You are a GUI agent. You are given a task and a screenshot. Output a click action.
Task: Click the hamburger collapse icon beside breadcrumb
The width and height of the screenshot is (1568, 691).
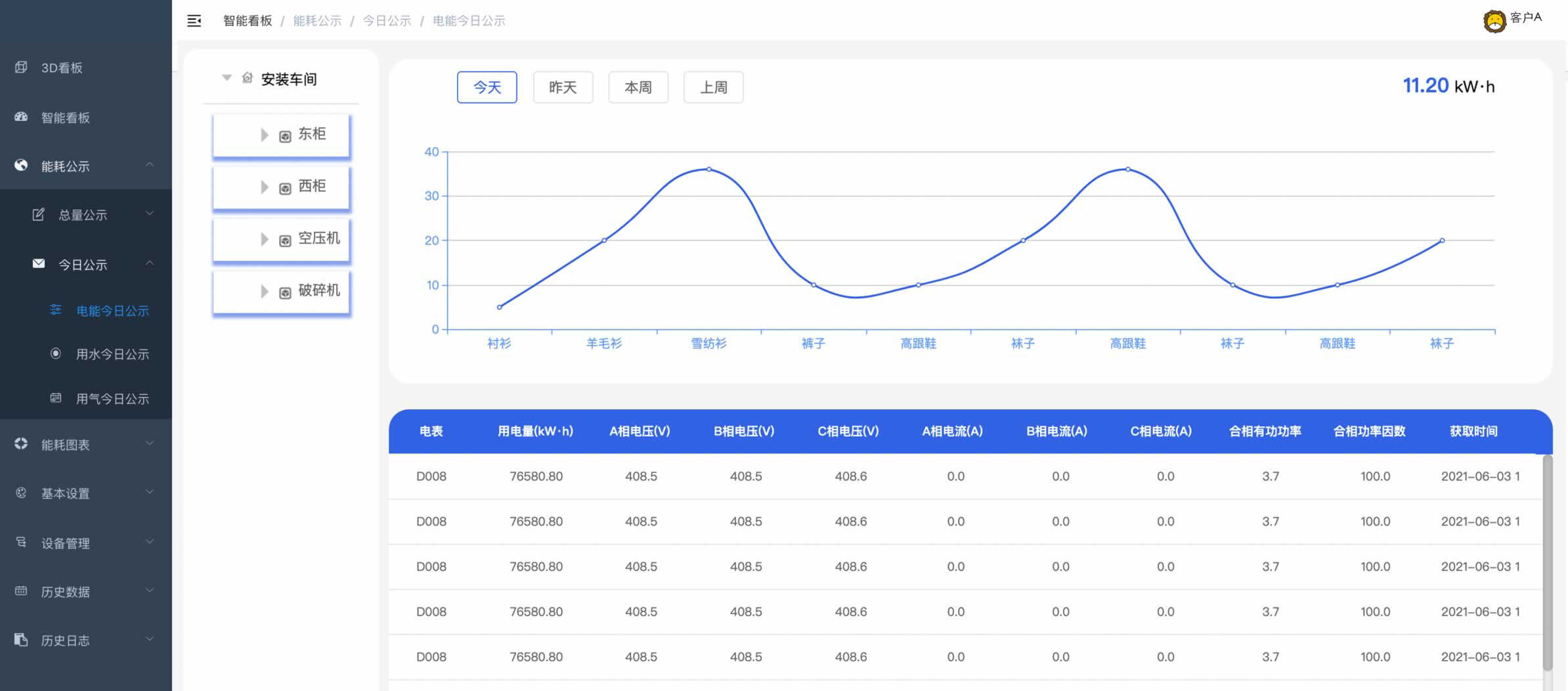tap(193, 20)
